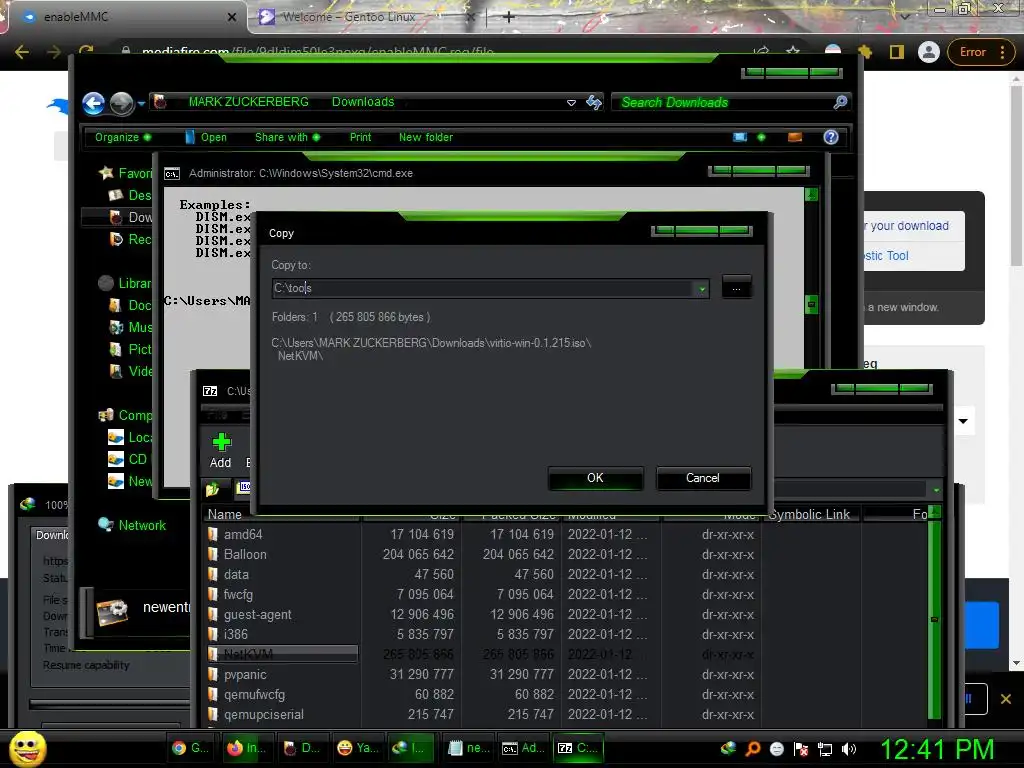This screenshot has width=1024, height=768.
Task: Select the guest-agent folder in 7-Zip
Action: point(257,615)
